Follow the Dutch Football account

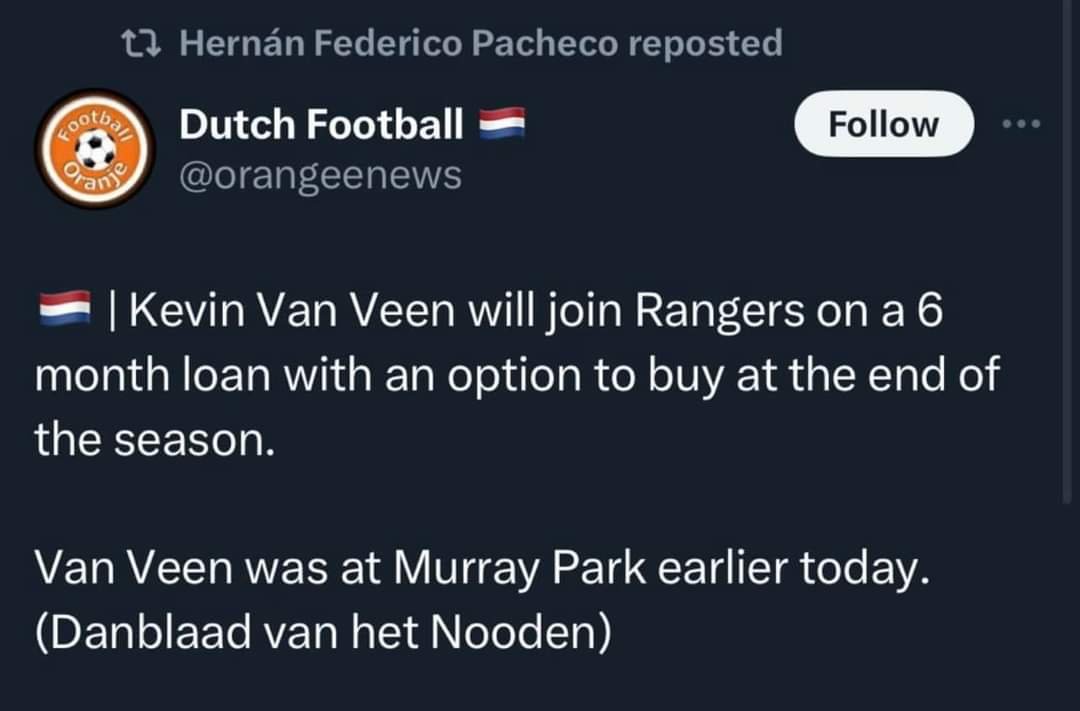[x=883, y=124]
